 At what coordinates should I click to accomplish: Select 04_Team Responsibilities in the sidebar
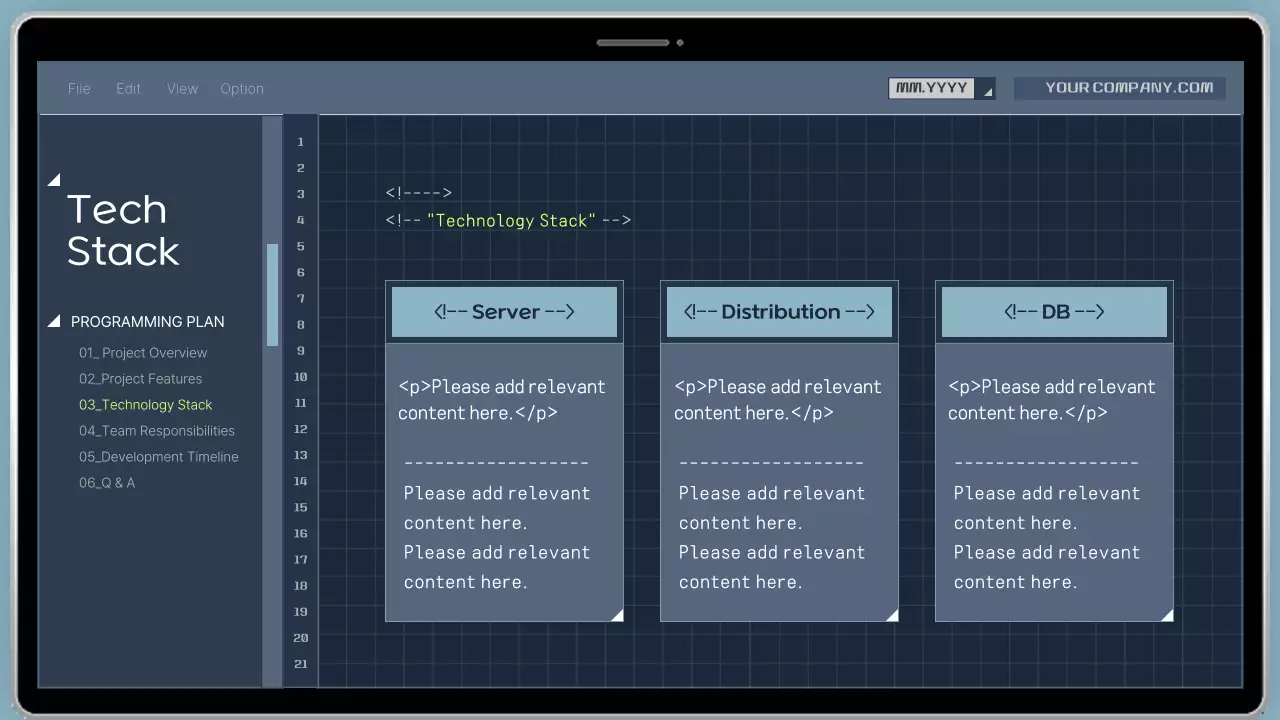pyautogui.click(x=158, y=431)
